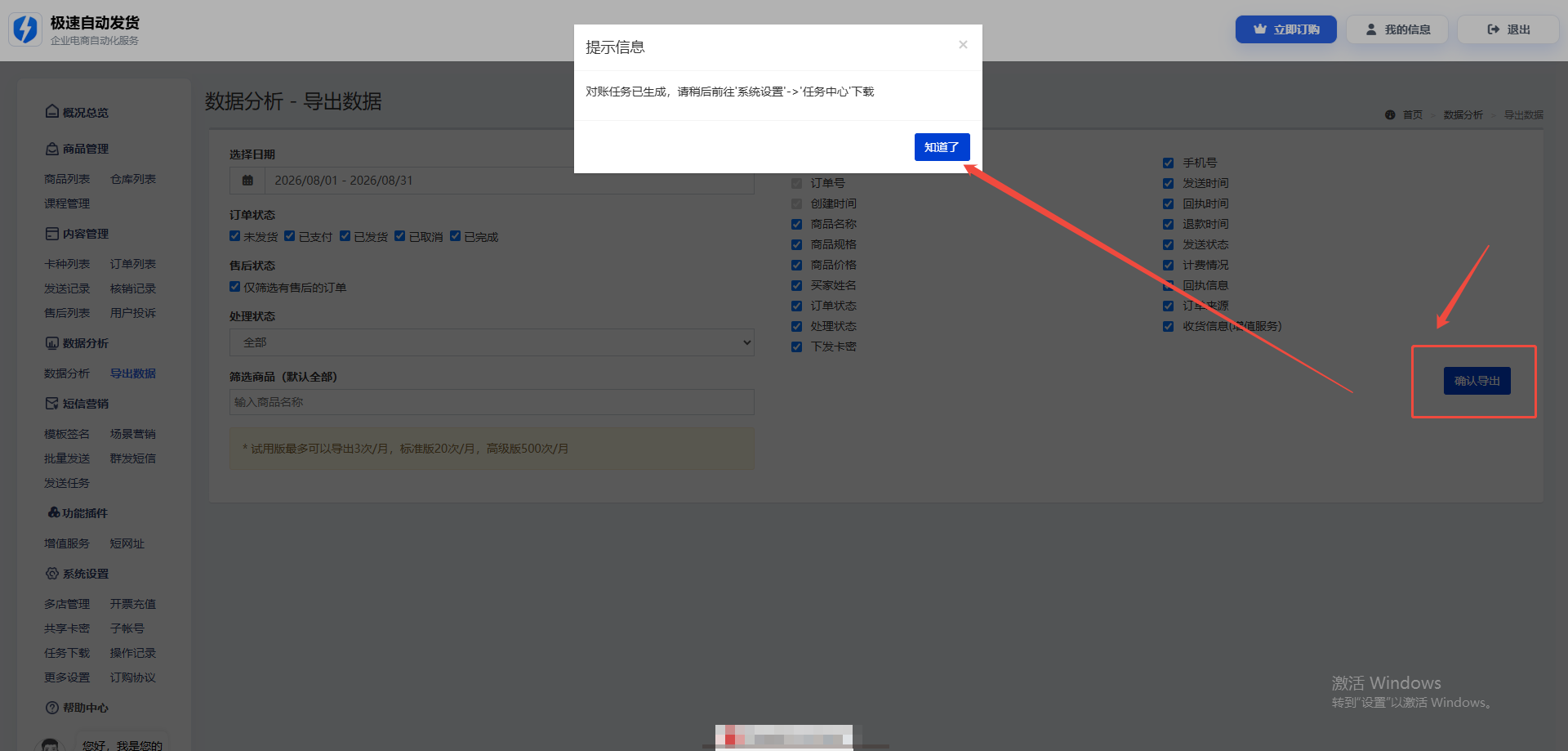Open 售后列表 in the sidebar
This screenshot has height=751, width=1568.
coord(67,313)
